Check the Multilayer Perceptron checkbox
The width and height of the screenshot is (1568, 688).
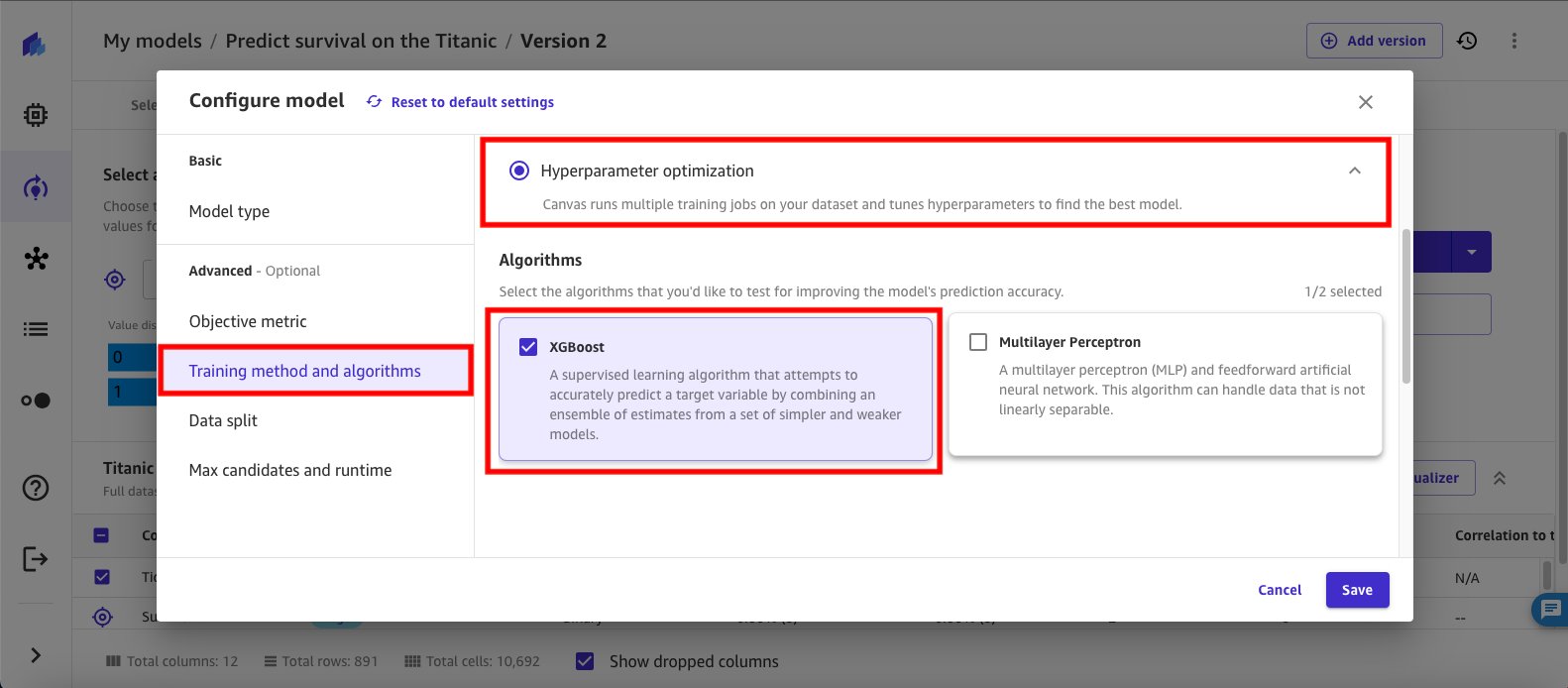(x=978, y=342)
